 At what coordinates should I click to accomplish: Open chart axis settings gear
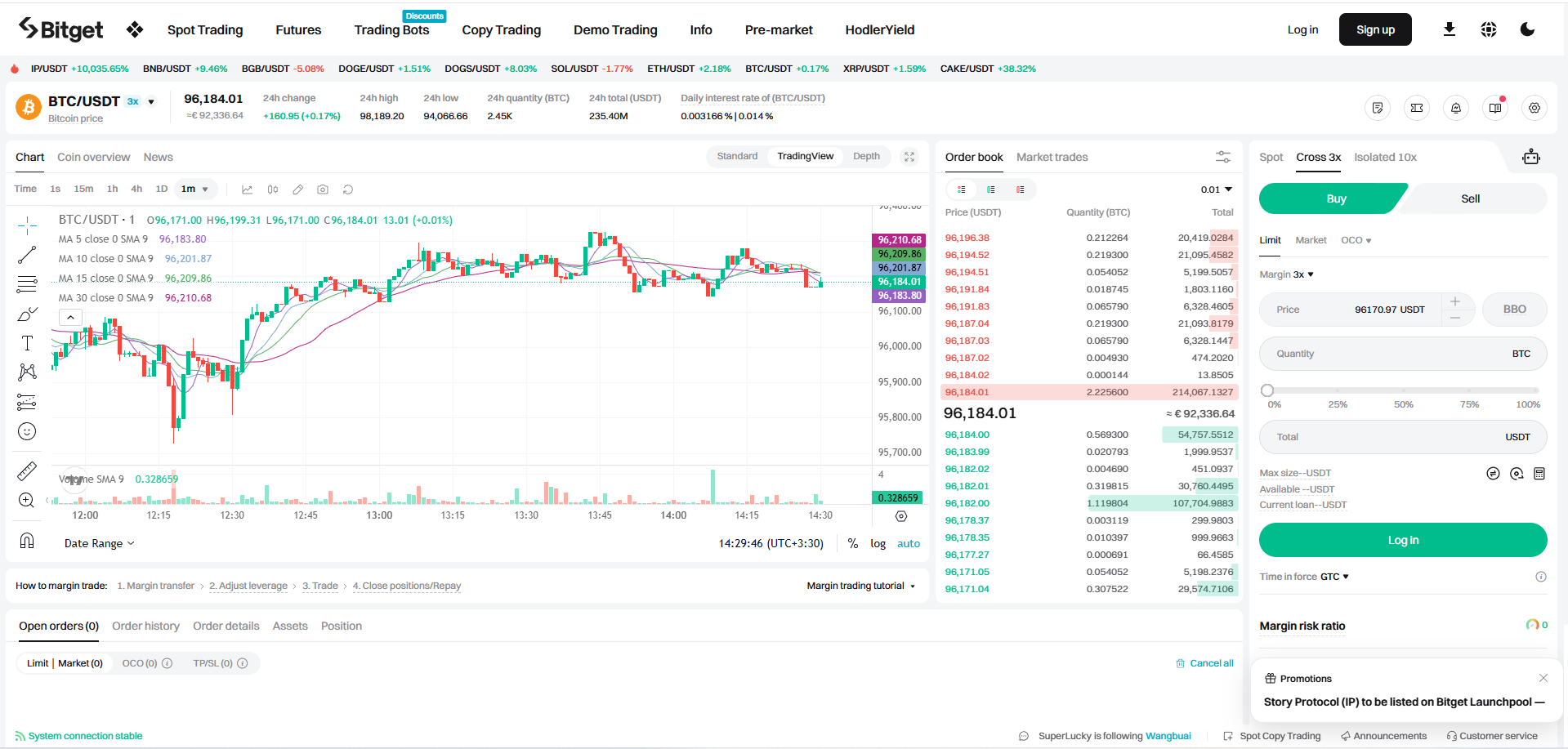901,516
